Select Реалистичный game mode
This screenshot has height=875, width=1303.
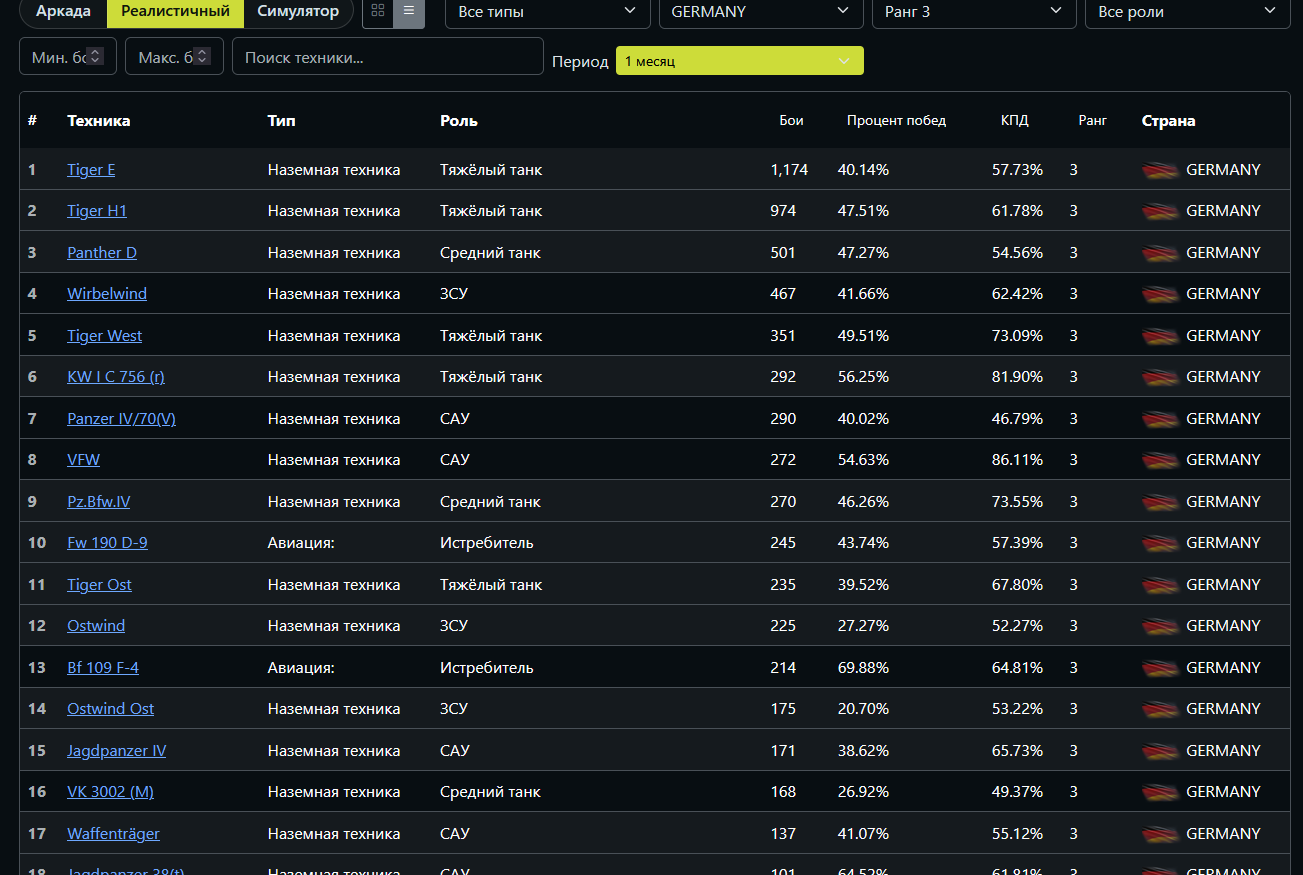coord(175,12)
